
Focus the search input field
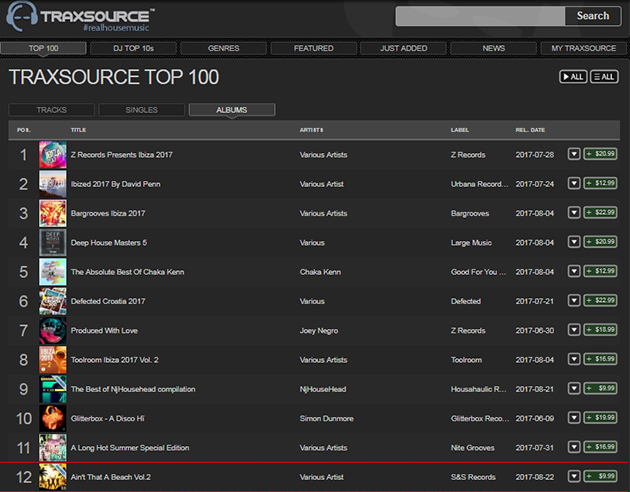(x=480, y=16)
